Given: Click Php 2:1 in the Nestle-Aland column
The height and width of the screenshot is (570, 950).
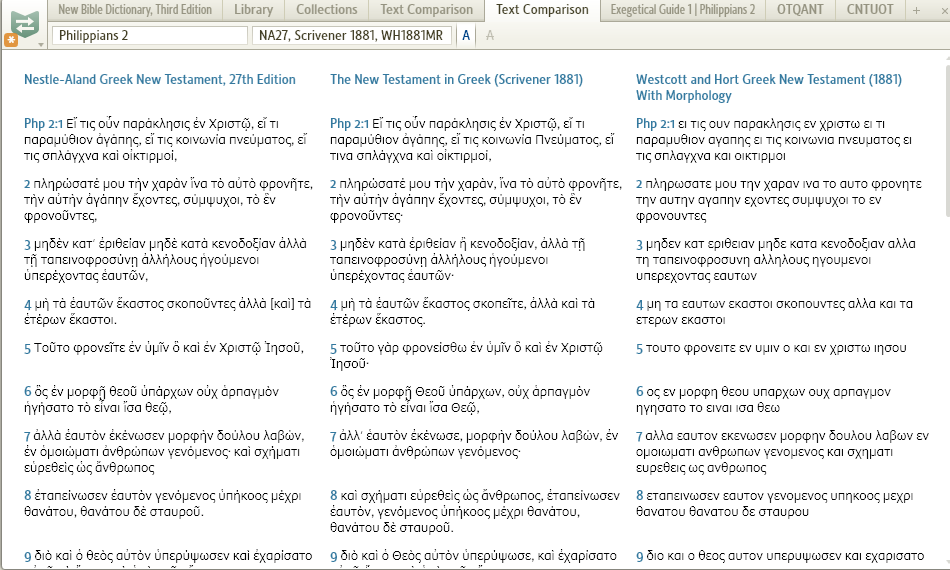Looking at the screenshot, I should 43,124.
